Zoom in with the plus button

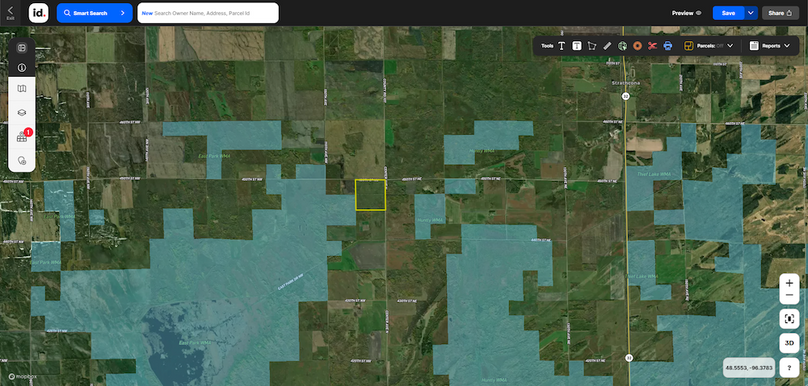click(x=789, y=283)
